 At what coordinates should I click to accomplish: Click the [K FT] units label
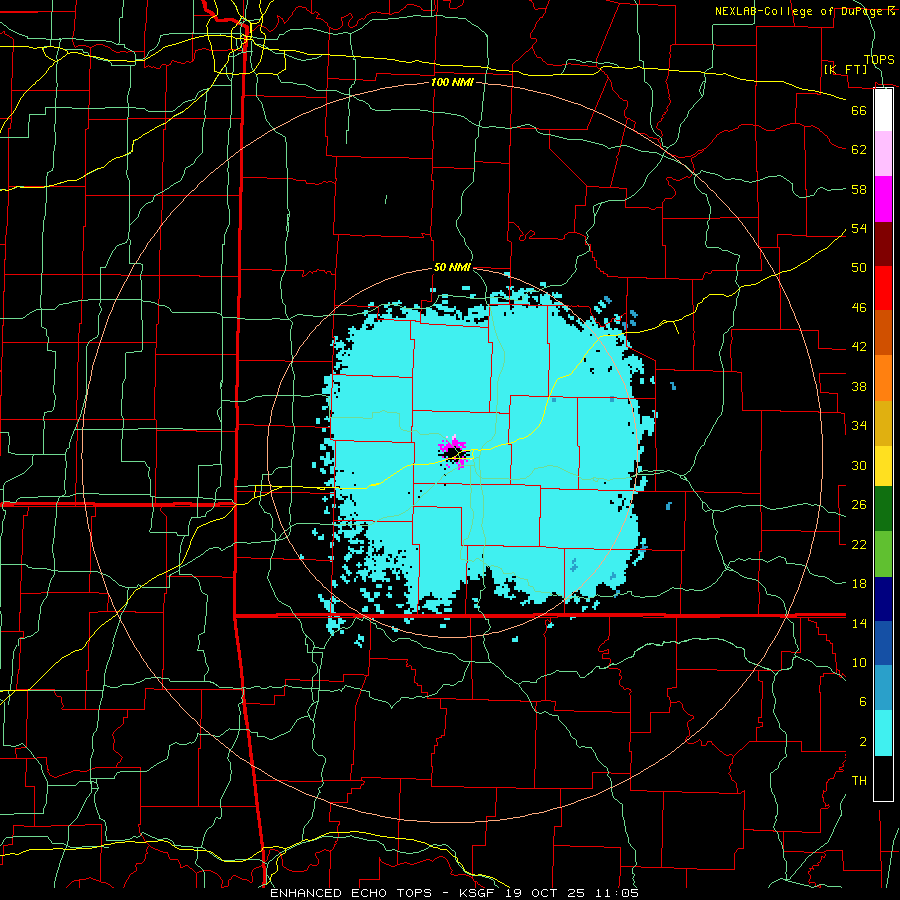tap(845, 69)
